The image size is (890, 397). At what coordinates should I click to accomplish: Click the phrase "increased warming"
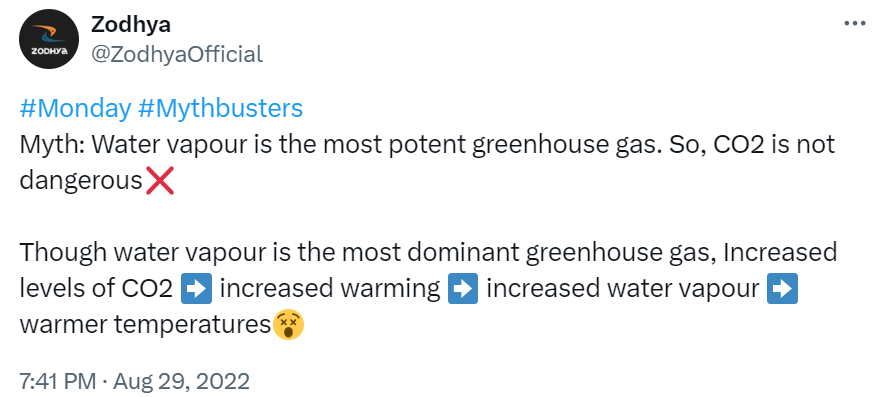[x=330, y=289]
